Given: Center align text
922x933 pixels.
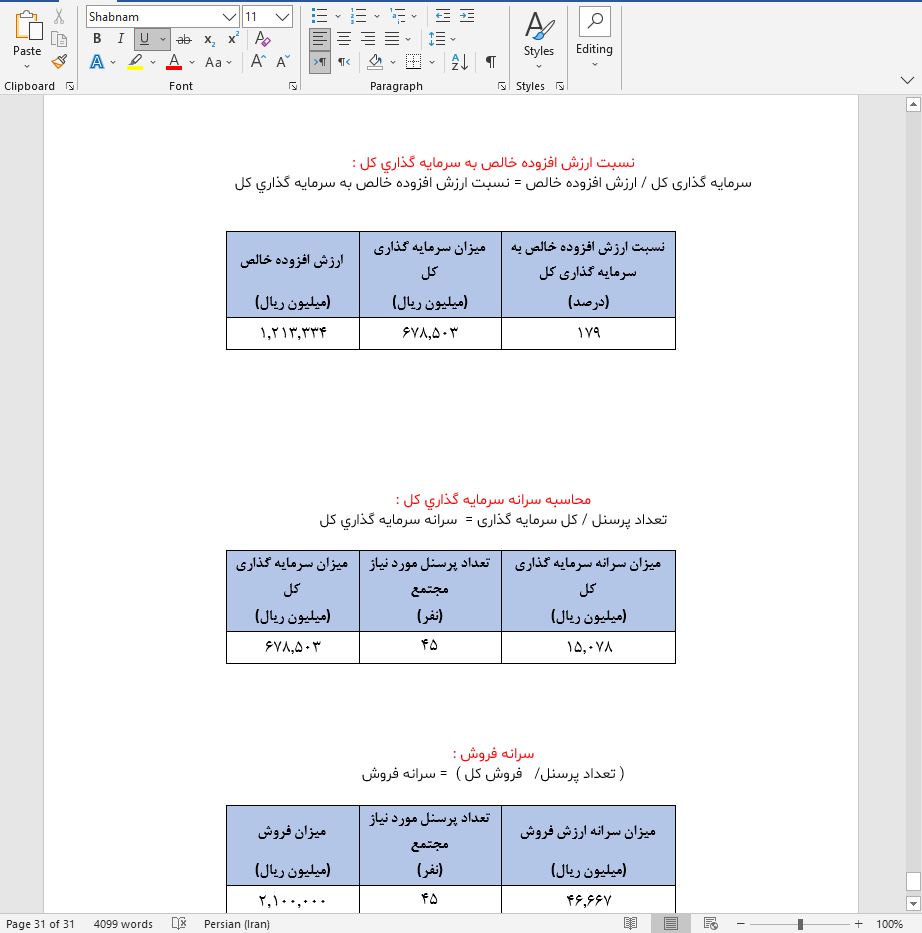Looking at the screenshot, I should [344, 39].
